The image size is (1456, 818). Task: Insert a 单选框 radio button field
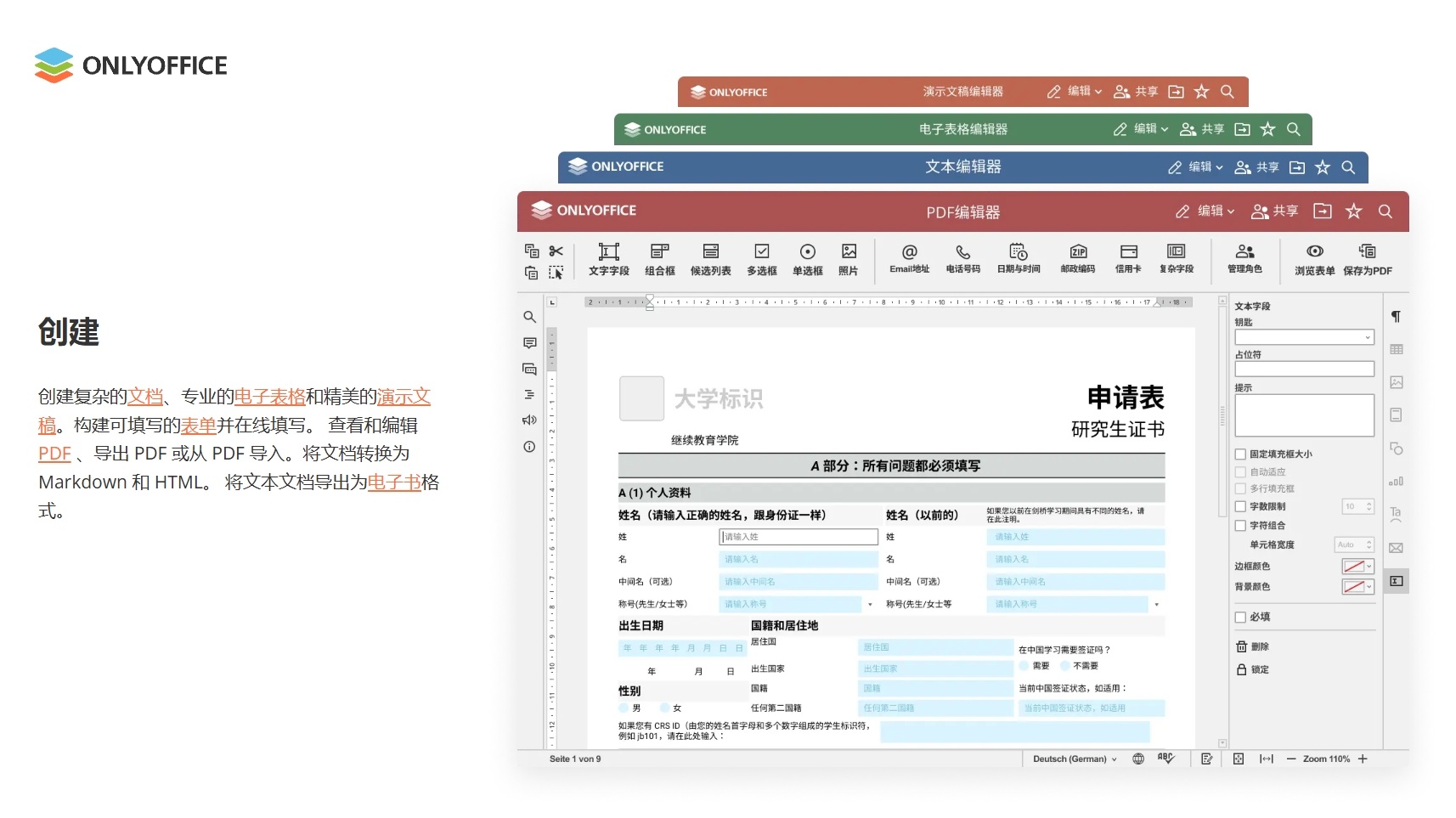click(x=807, y=259)
